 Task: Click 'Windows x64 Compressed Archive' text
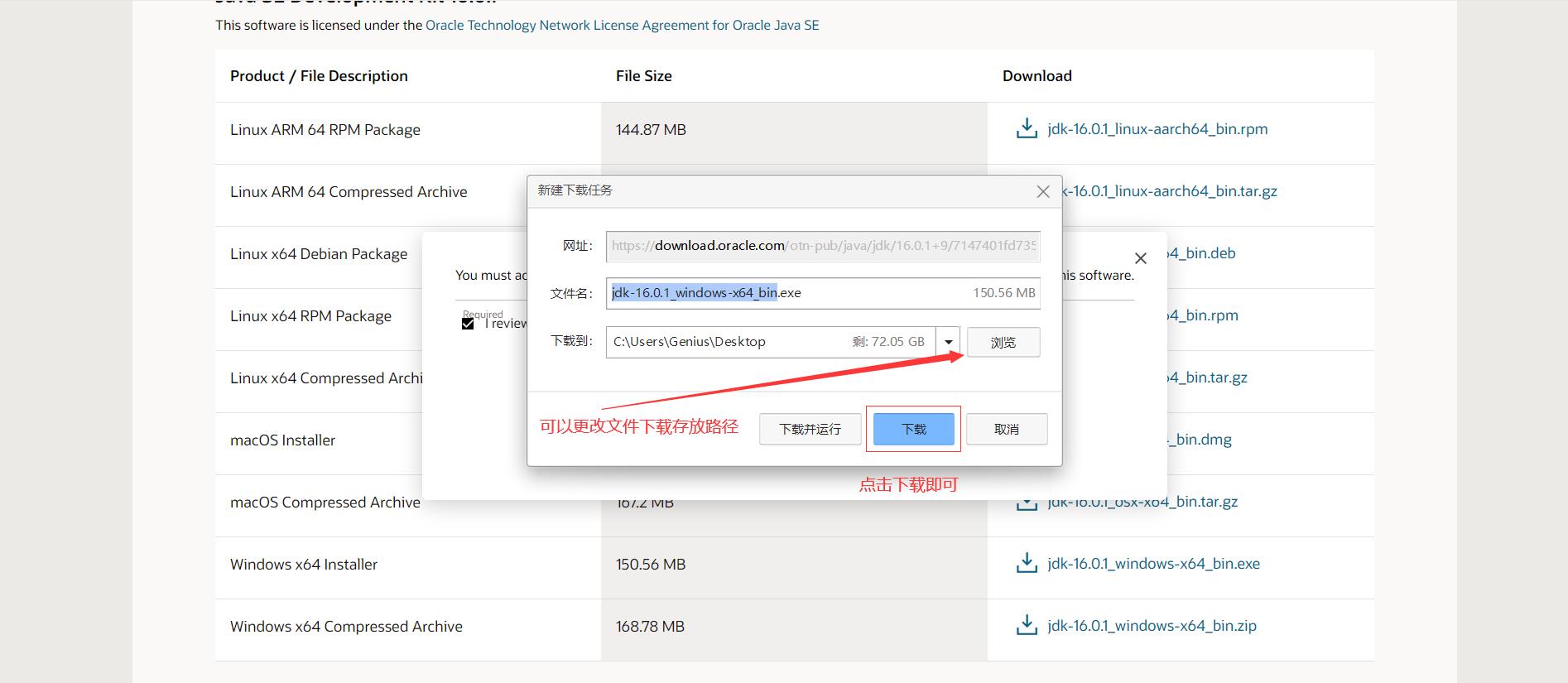(x=346, y=626)
